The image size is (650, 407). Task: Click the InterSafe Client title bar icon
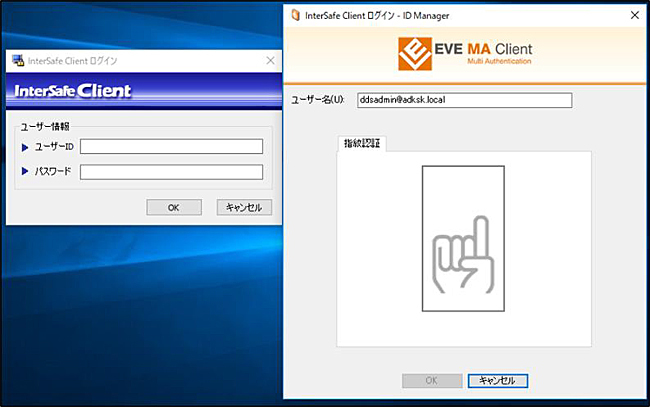(x=17, y=60)
